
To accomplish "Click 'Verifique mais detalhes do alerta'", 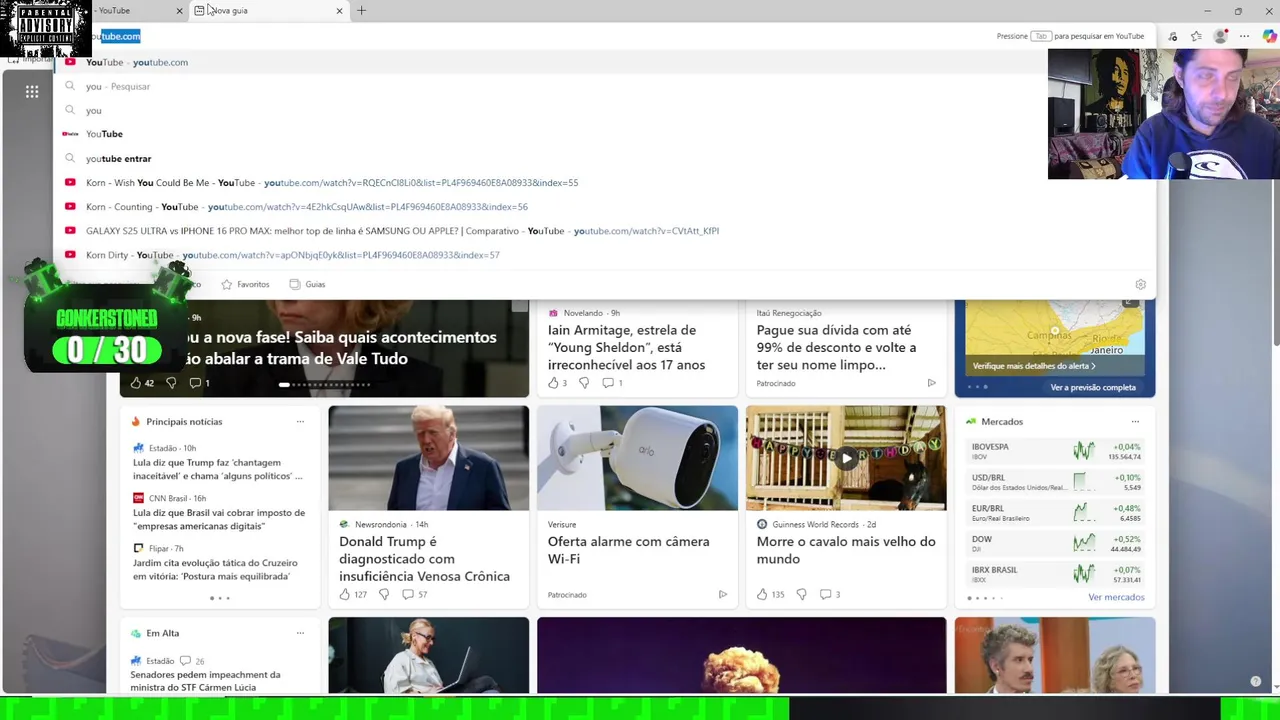I will coord(1034,366).
